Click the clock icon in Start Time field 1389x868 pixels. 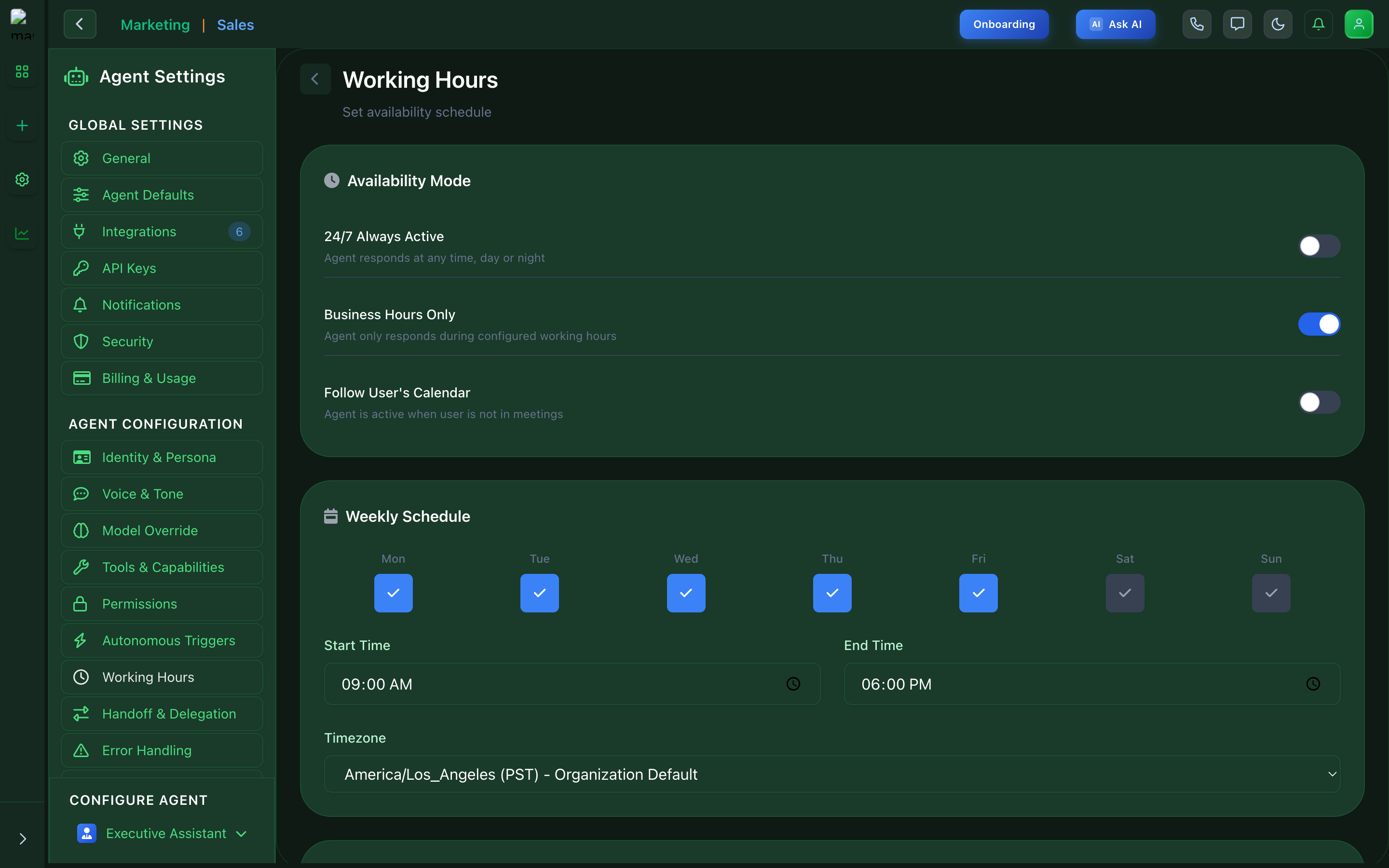click(793, 684)
